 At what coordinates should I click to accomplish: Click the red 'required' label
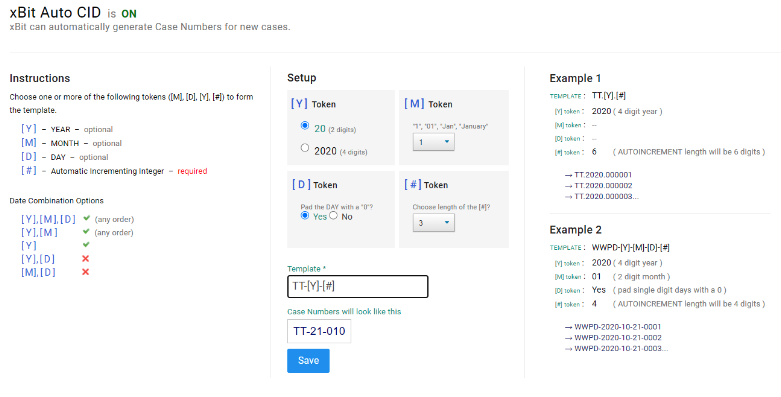(192, 171)
